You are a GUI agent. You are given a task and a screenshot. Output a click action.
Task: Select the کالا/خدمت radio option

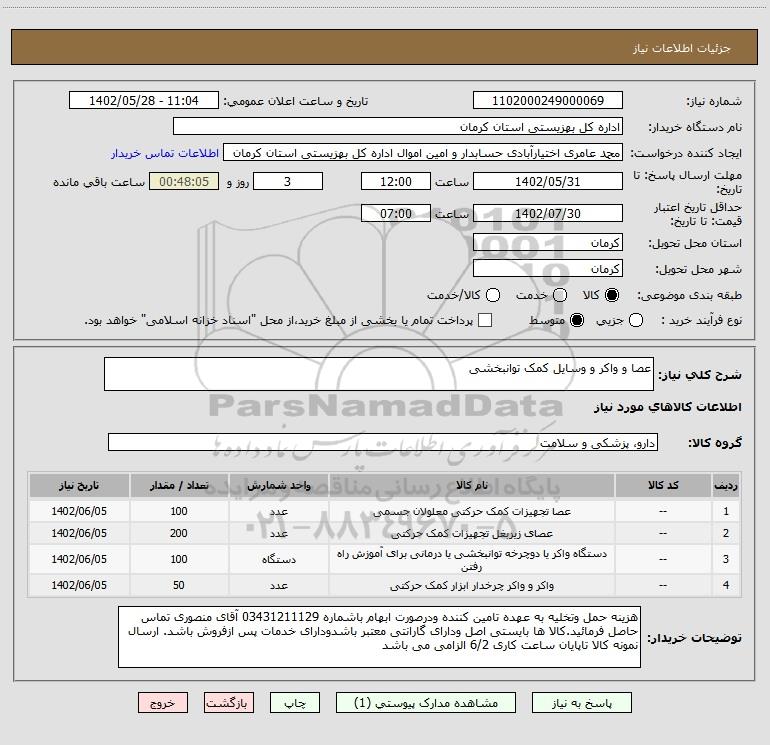coord(493,295)
